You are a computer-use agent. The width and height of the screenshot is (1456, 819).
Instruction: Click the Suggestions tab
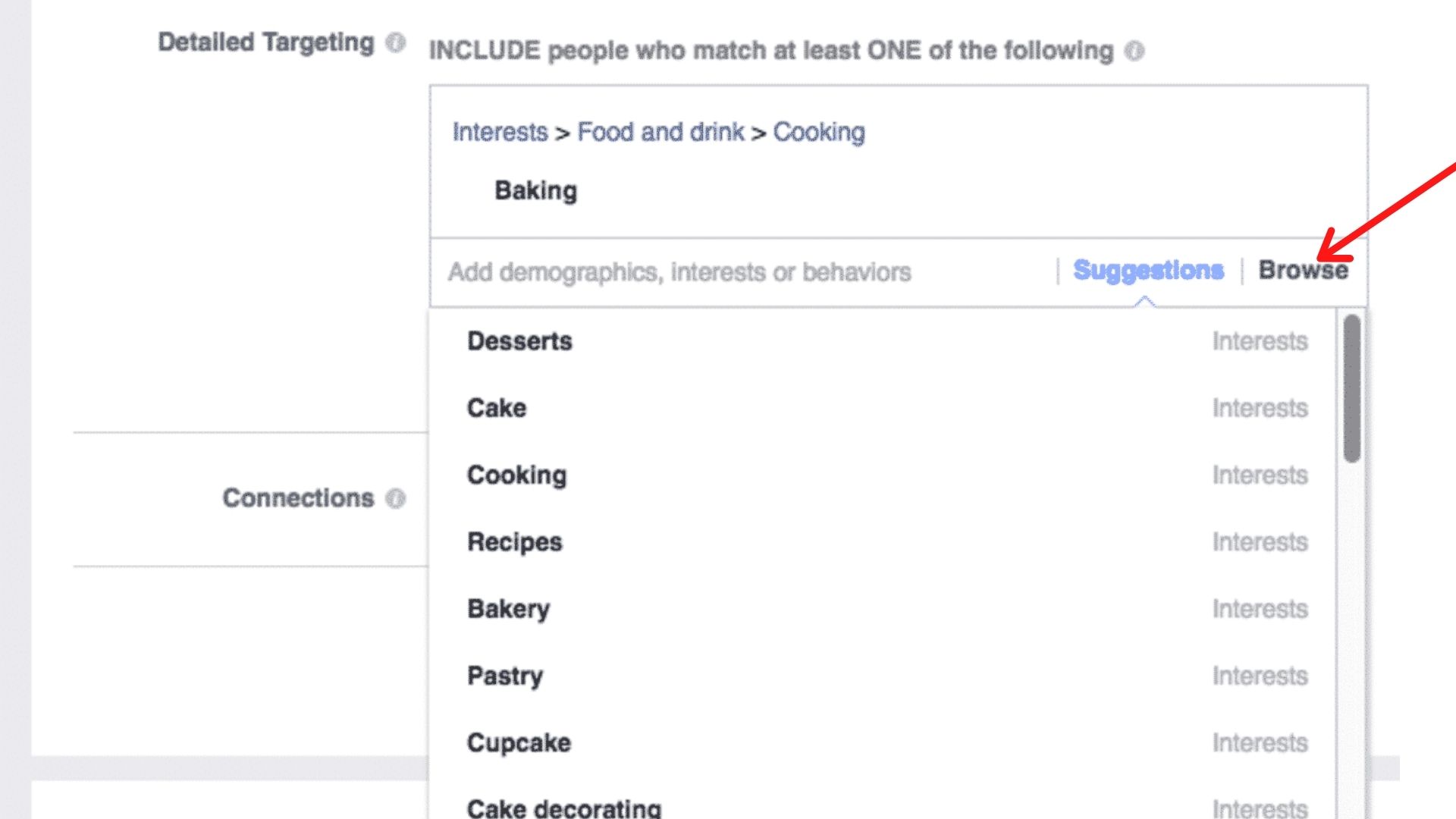tap(1147, 270)
